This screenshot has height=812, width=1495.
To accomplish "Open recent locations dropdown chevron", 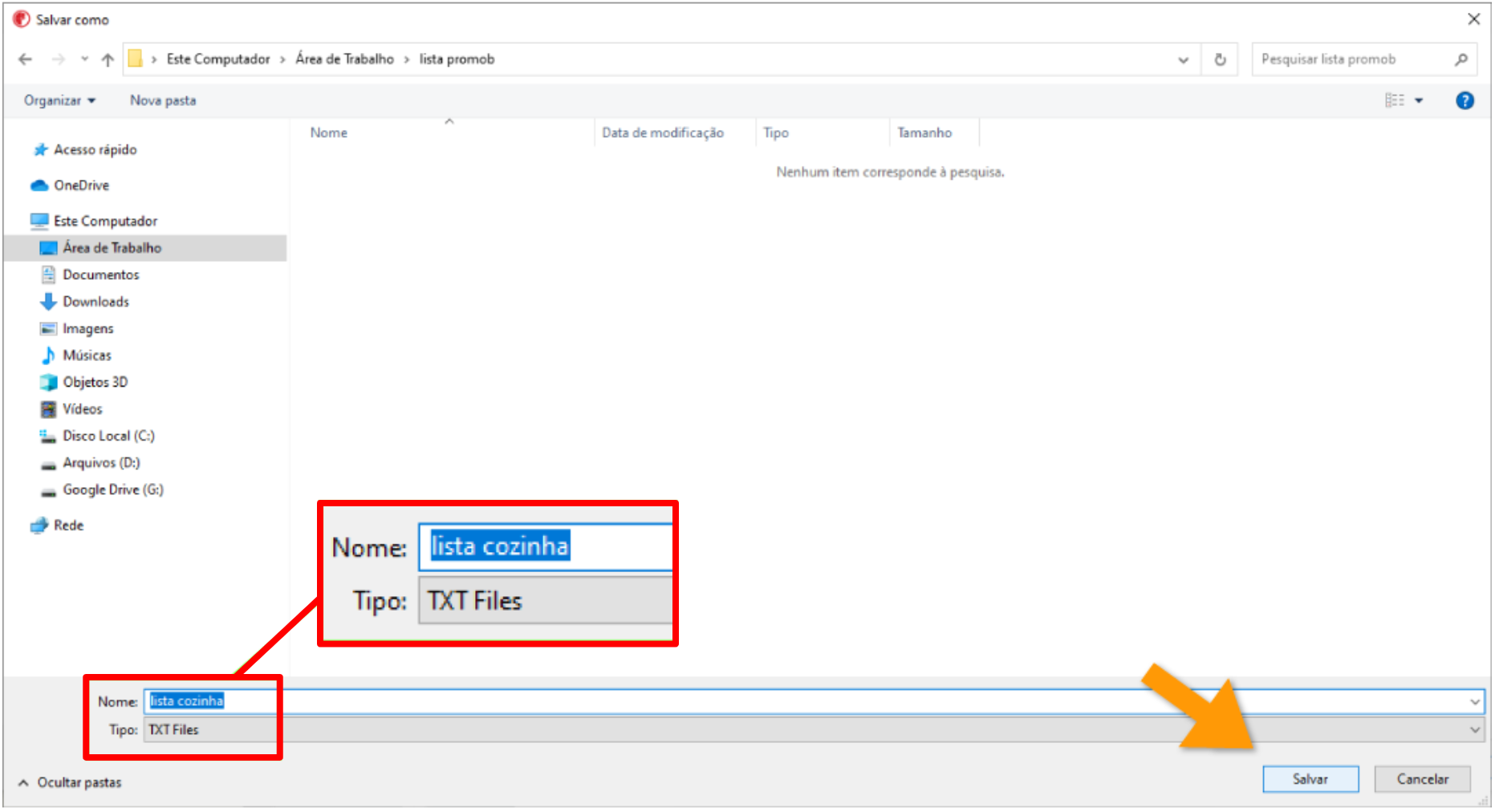I will point(84,59).
